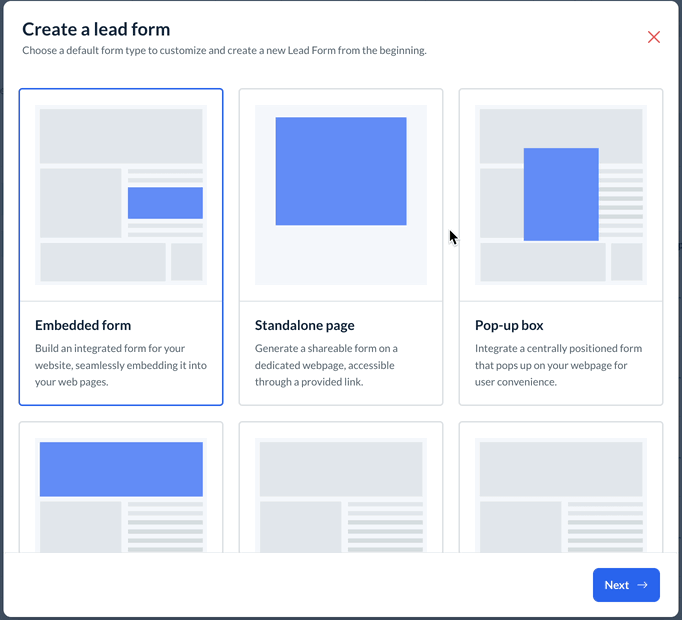Click the Standalone page description text
This screenshot has height=620, width=682.
[x=326, y=365]
